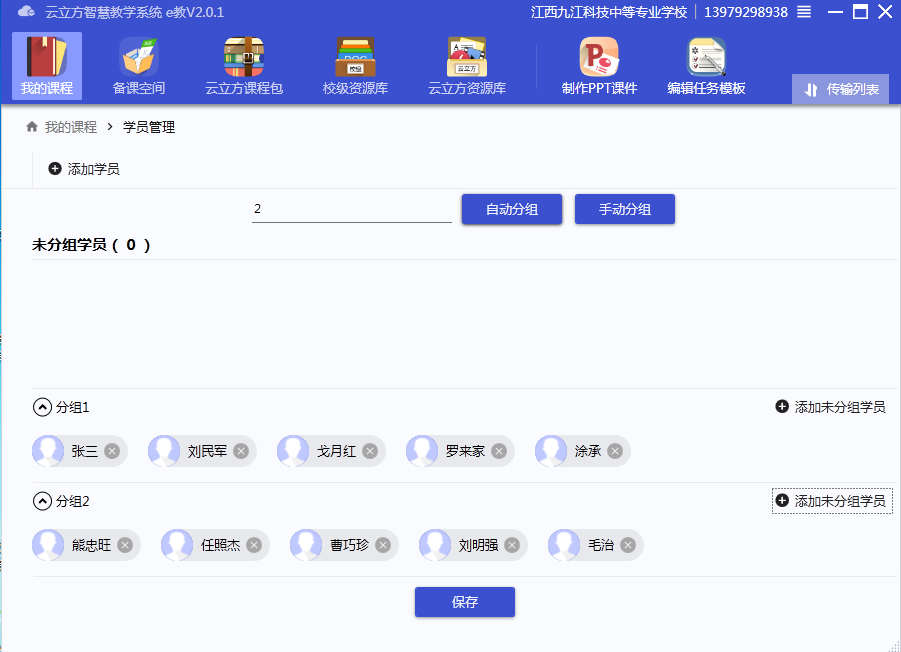Viewport: 901px width, 652px height.
Task: Click 添加学员 to add a student
Action: 84,169
